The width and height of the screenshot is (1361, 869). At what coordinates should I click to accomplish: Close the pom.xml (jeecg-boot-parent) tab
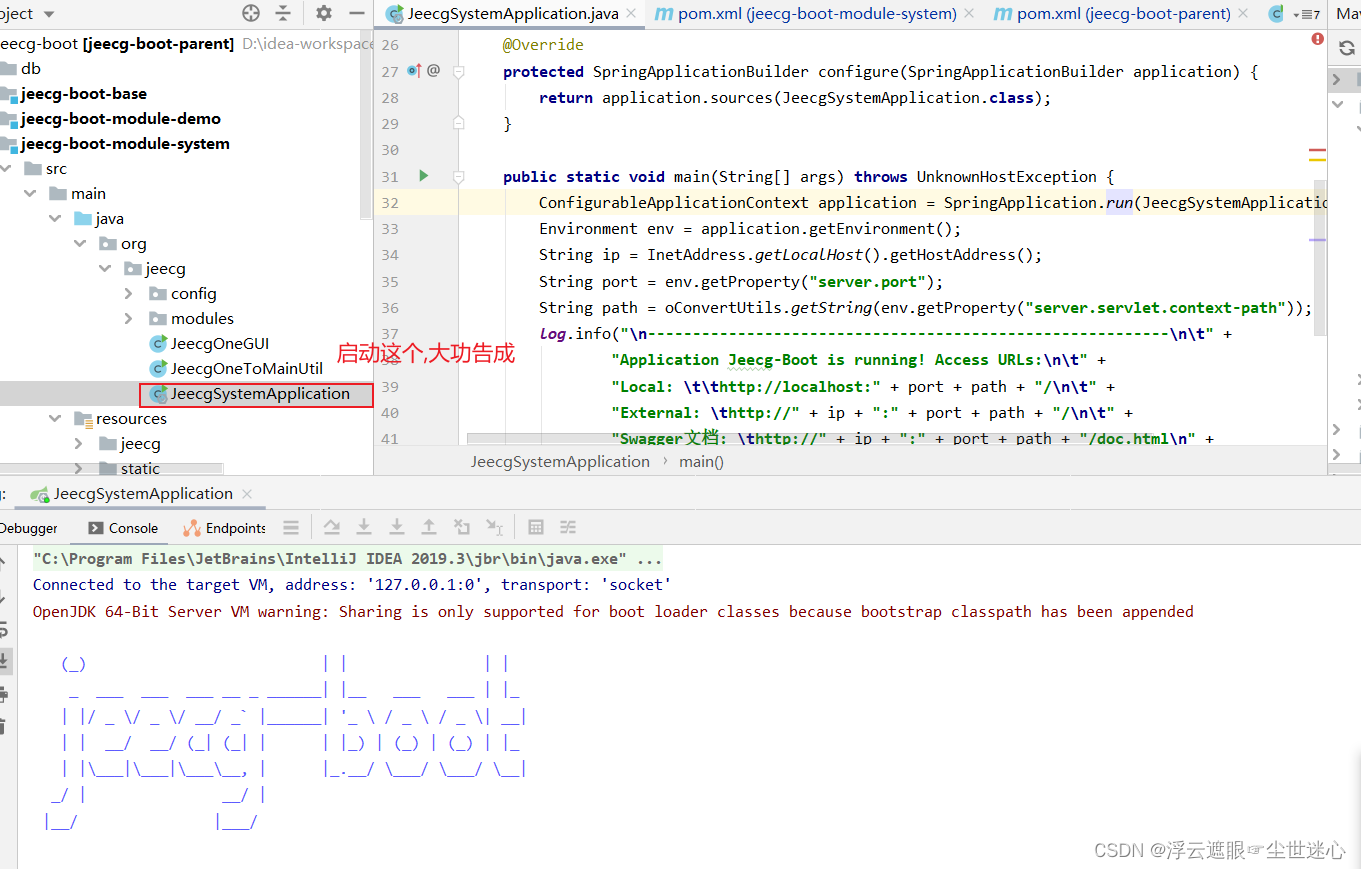tap(1243, 14)
